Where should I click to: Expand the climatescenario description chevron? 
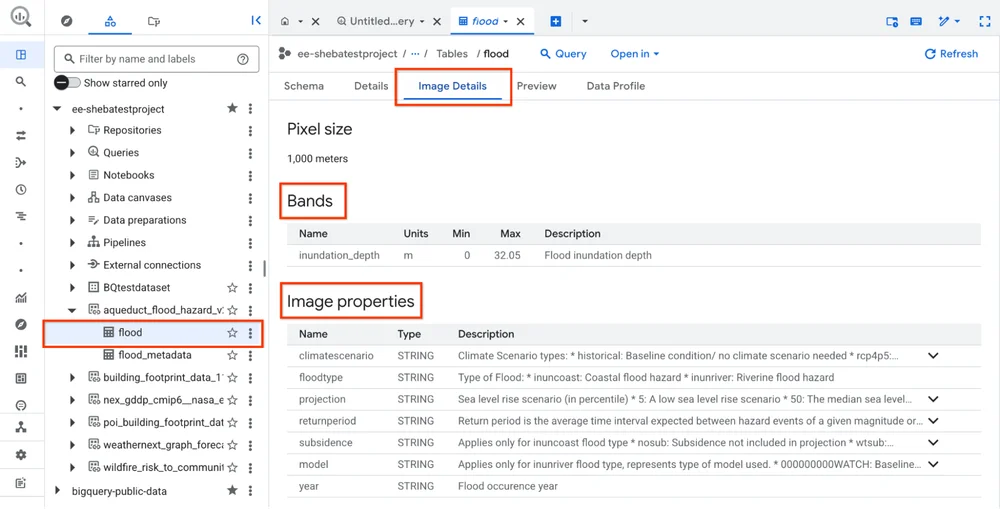point(933,355)
